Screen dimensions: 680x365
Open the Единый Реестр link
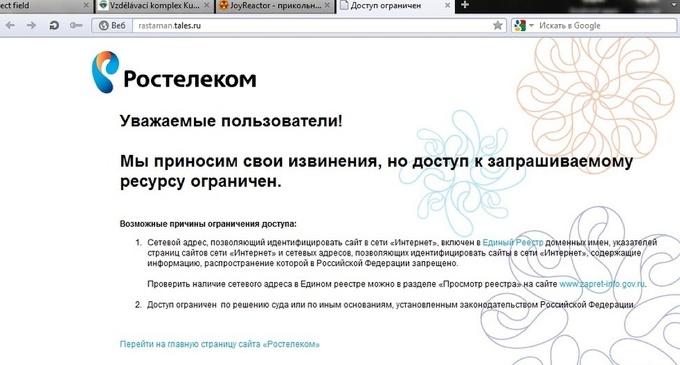click(x=513, y=242)
